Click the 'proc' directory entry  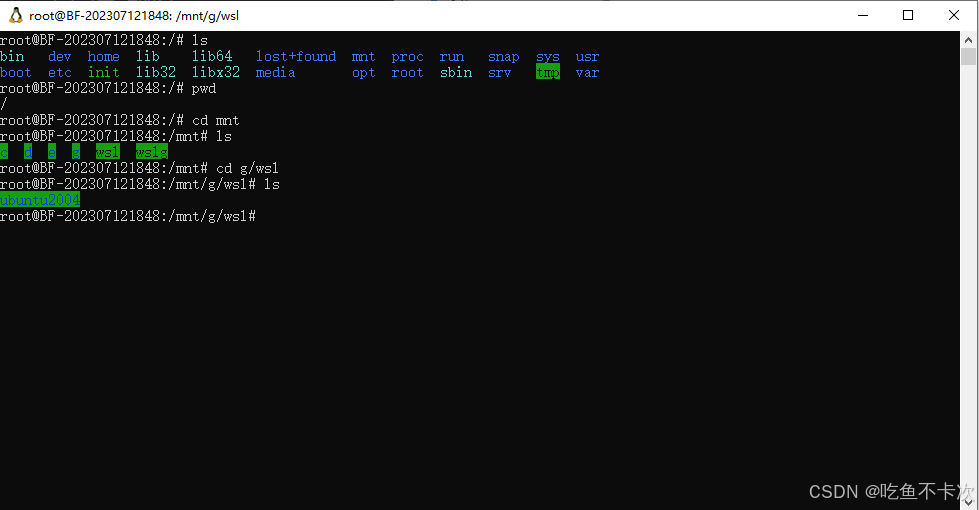[408, 57]
